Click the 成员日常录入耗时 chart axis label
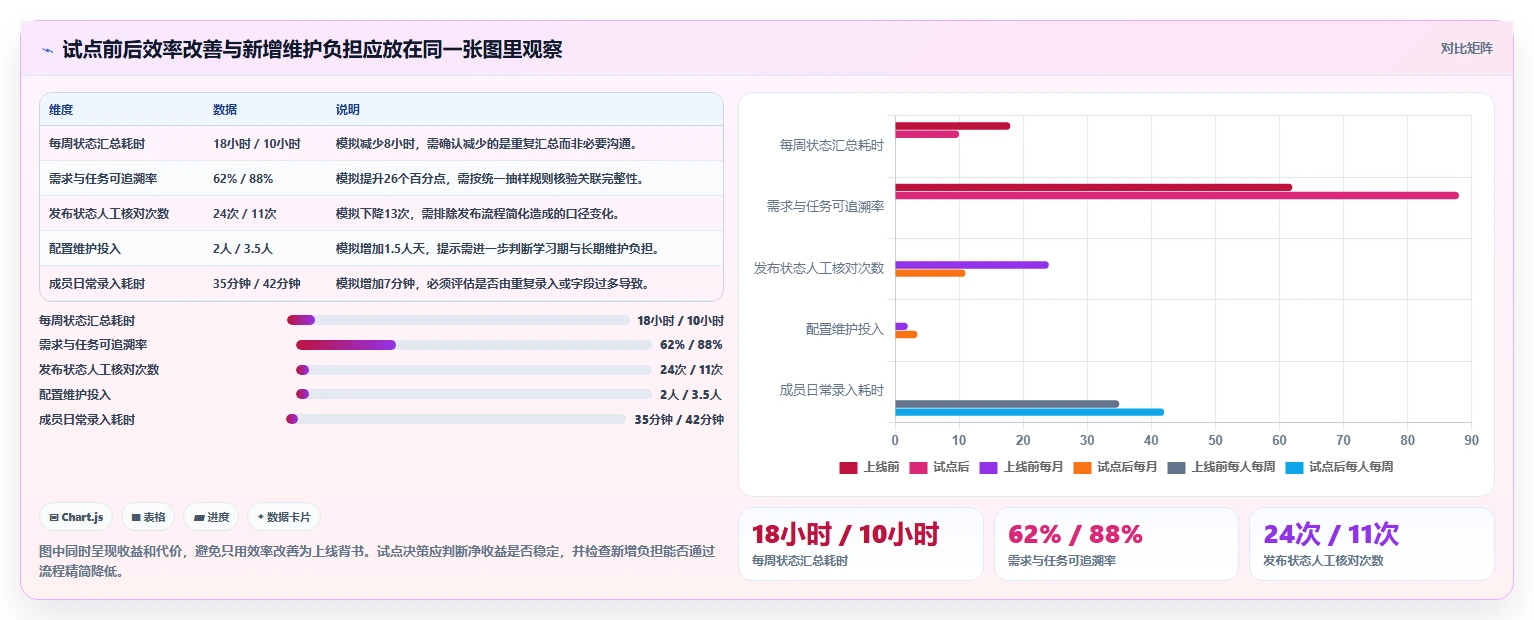The height and width of the screenshot is (620, 1534). click(832, 390)
